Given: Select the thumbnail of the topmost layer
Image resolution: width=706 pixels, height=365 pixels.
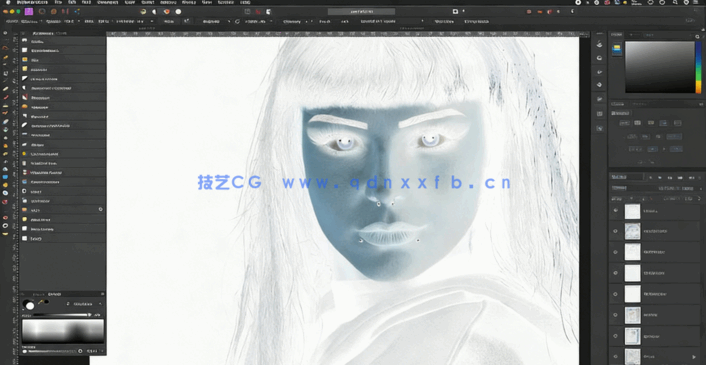Looking at the screenshot, I should click(x=632, y=211).
